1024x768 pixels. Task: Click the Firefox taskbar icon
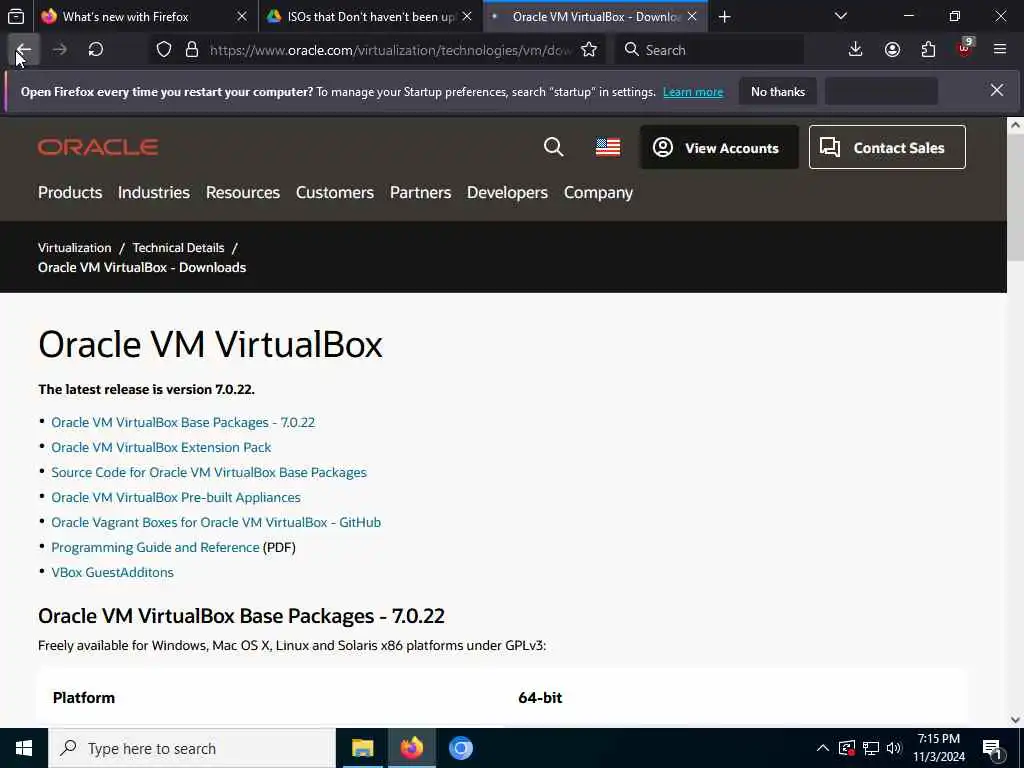411,748
